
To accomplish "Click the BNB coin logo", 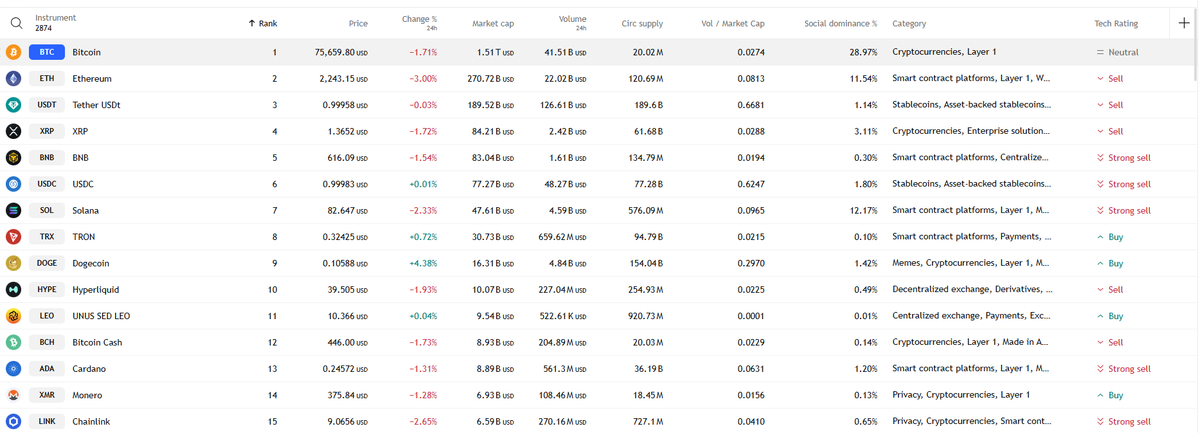I will (14, 158).
